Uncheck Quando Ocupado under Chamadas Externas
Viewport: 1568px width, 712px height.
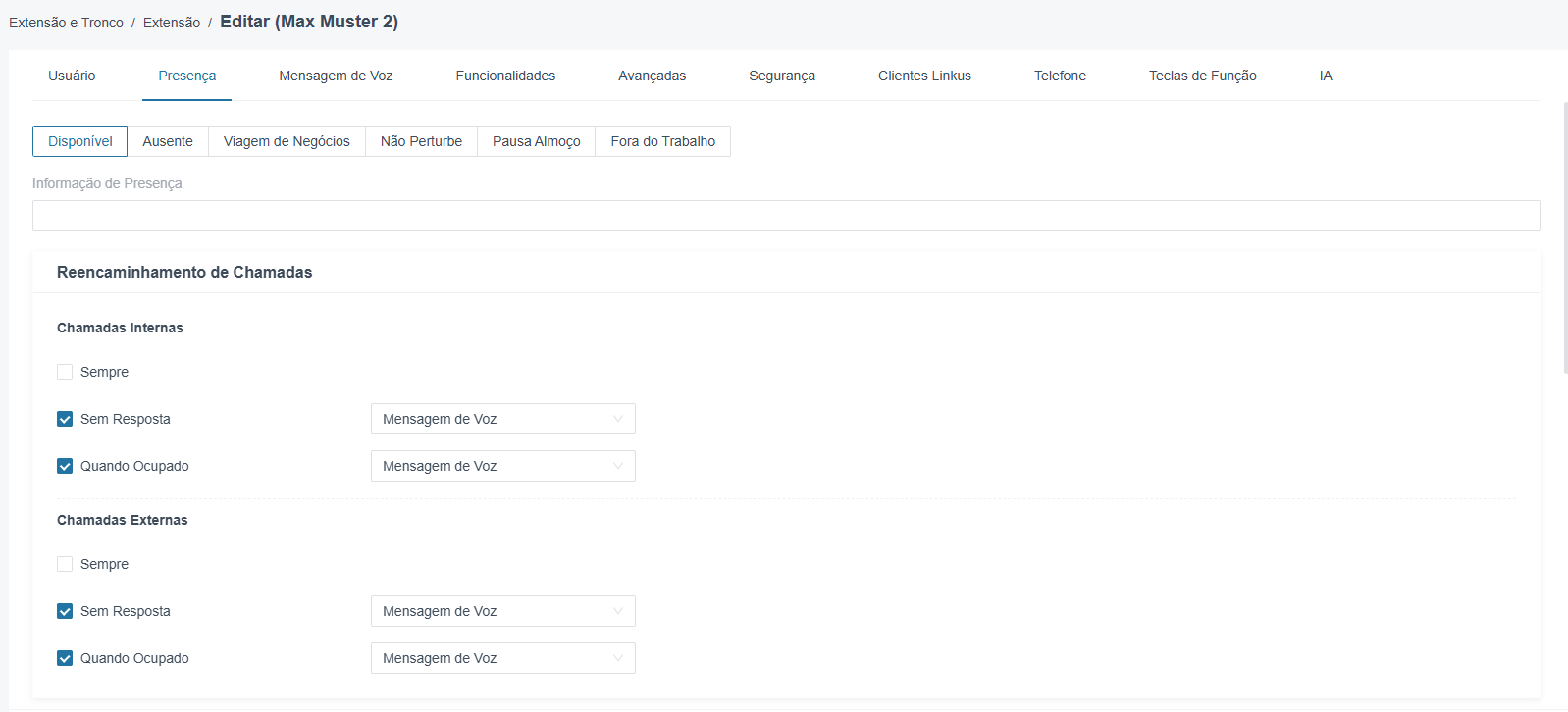click(65, 658)
